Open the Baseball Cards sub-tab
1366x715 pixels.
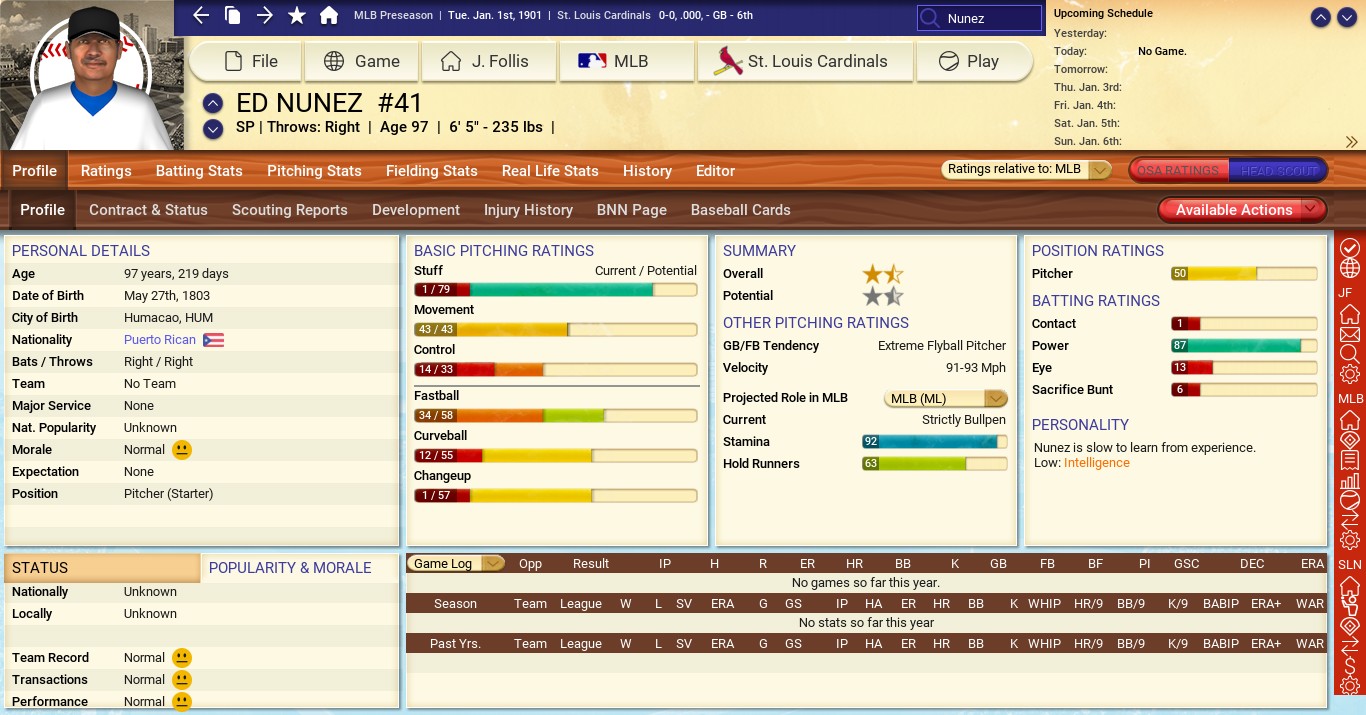pos(740,210)
